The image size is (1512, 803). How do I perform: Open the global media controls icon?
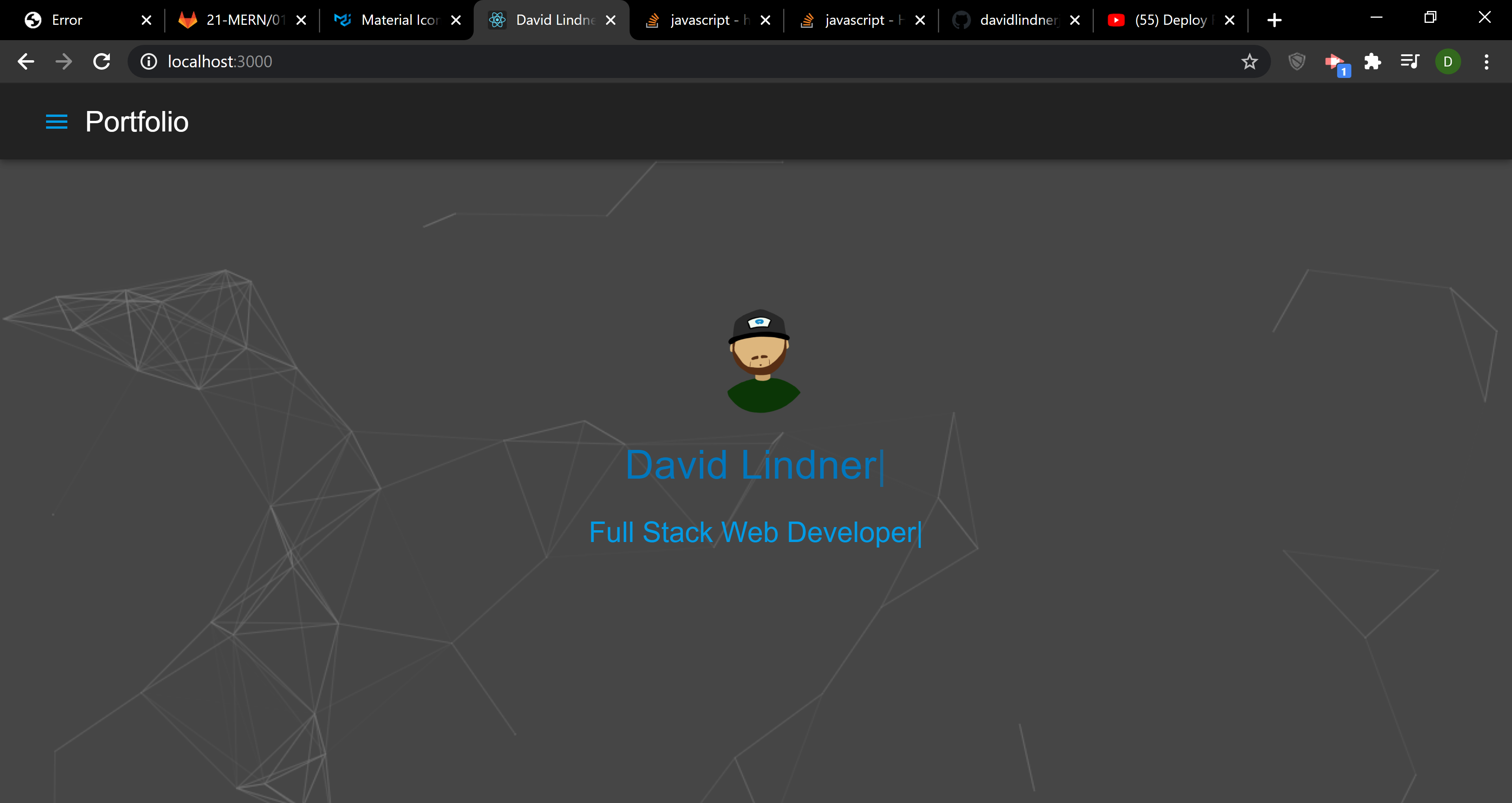point(1409,61)
